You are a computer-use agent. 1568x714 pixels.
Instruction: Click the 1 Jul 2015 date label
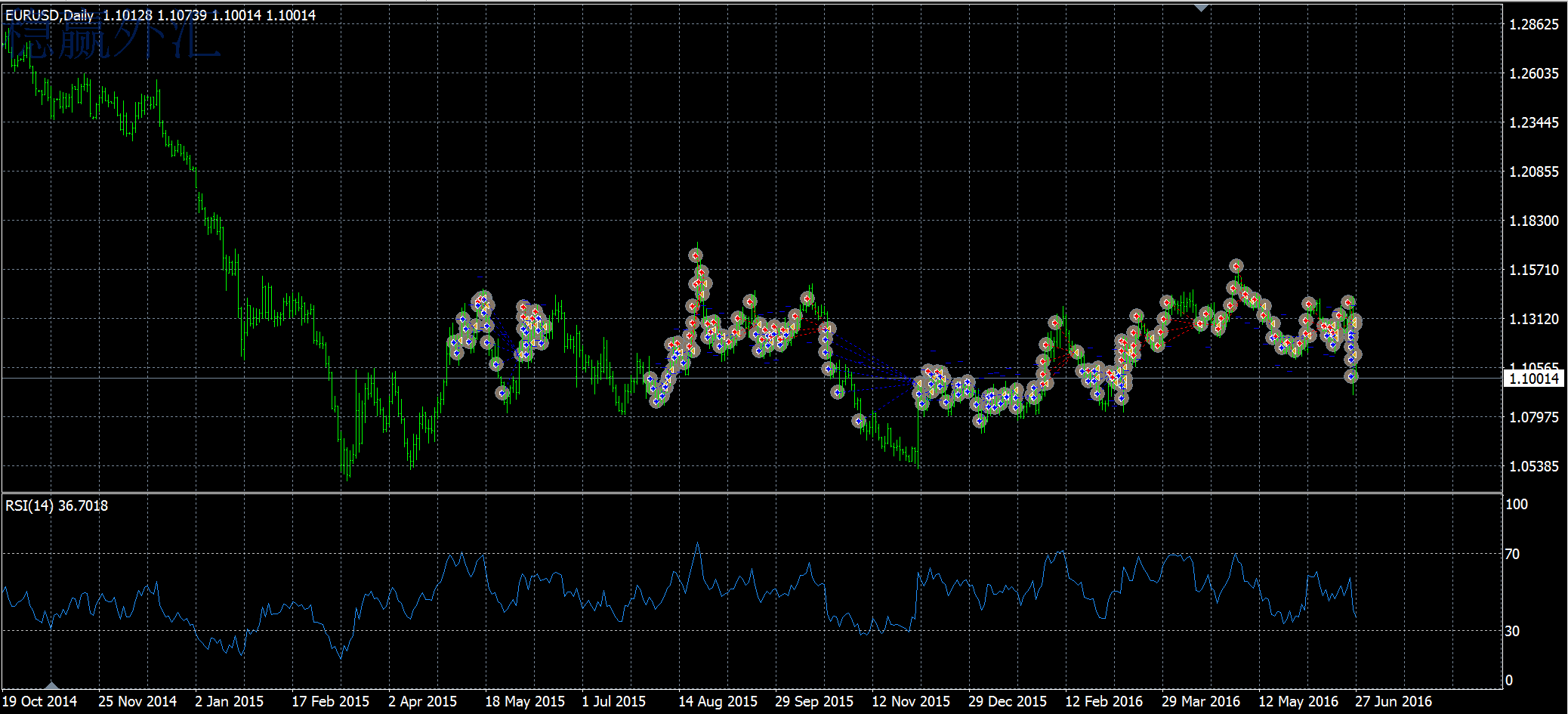(x=614, y=701)
